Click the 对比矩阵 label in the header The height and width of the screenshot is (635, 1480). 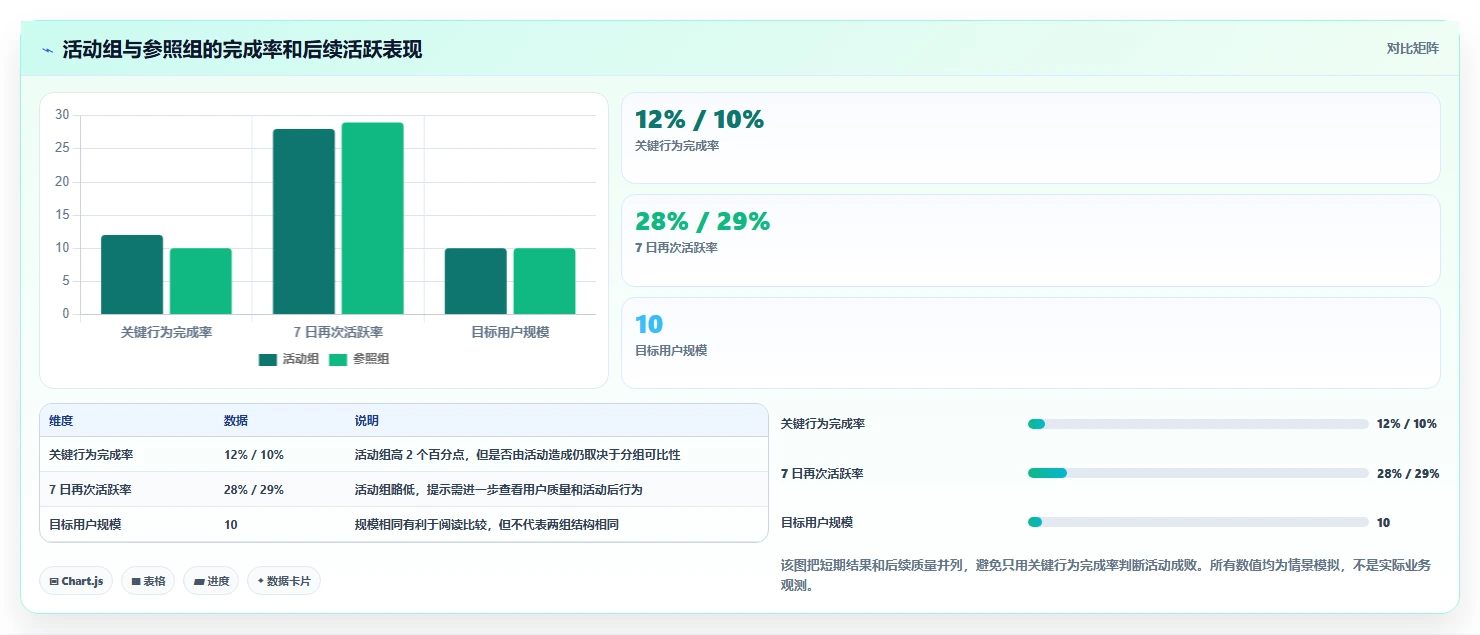tap(1412, 48)
